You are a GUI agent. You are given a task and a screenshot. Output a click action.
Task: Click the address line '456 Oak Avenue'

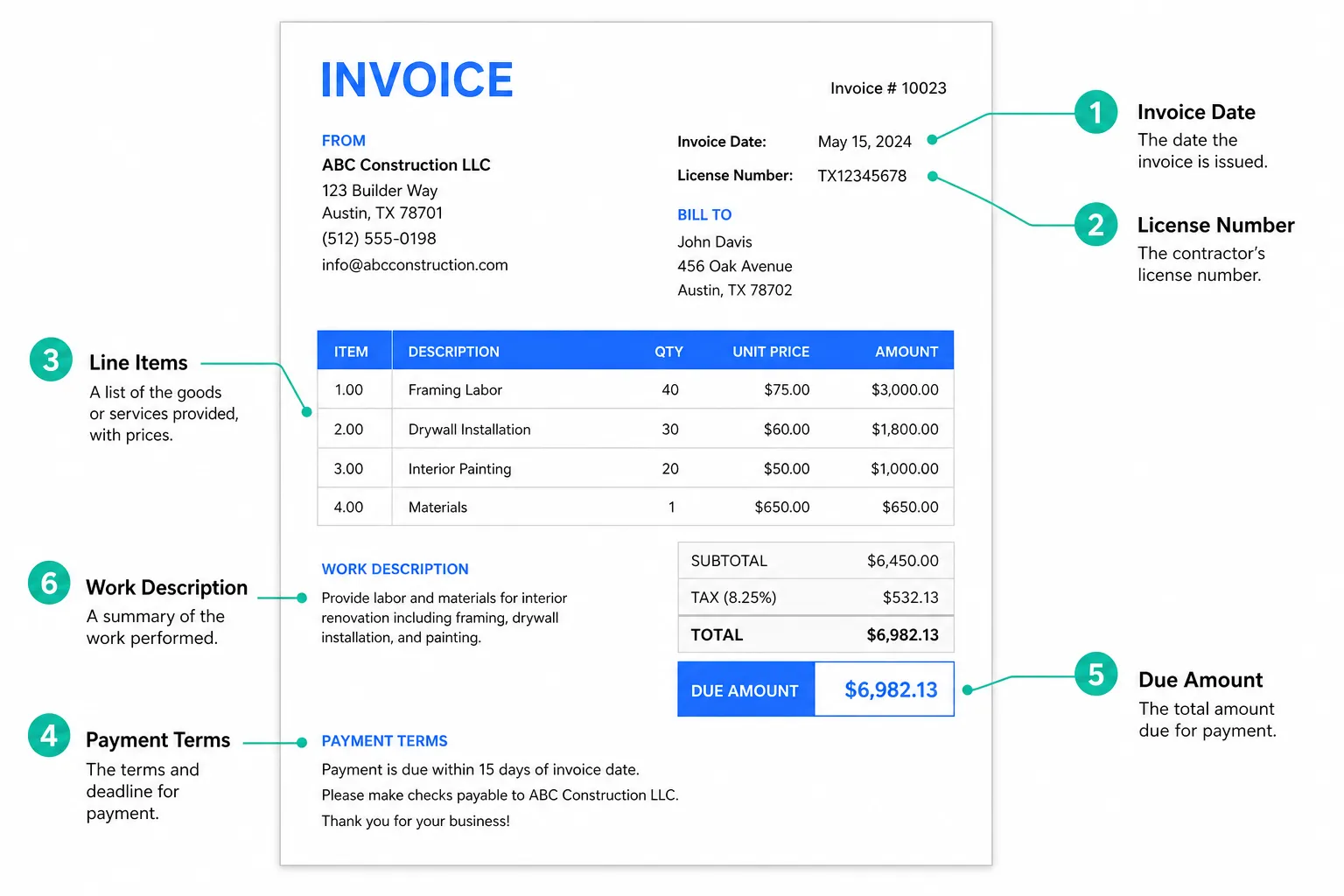[x=735, y=267]
